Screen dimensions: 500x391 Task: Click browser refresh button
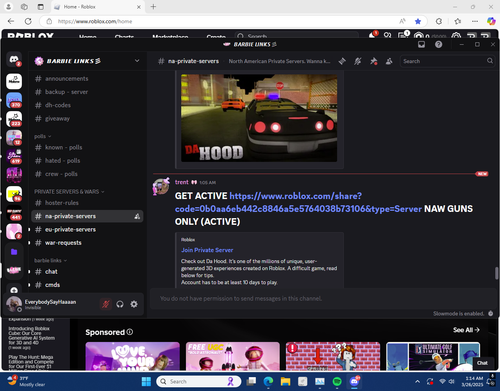[28, 21]
